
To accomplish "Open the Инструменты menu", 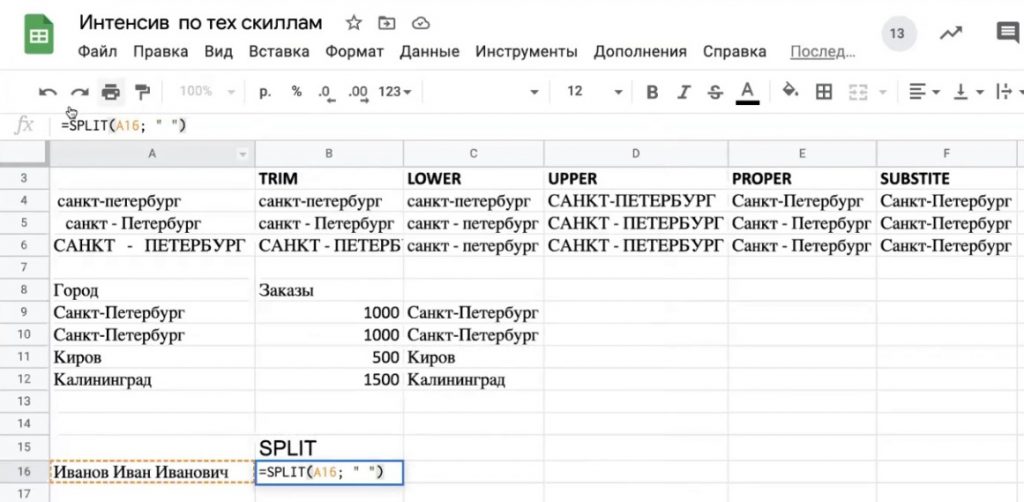I will [526, 52].
